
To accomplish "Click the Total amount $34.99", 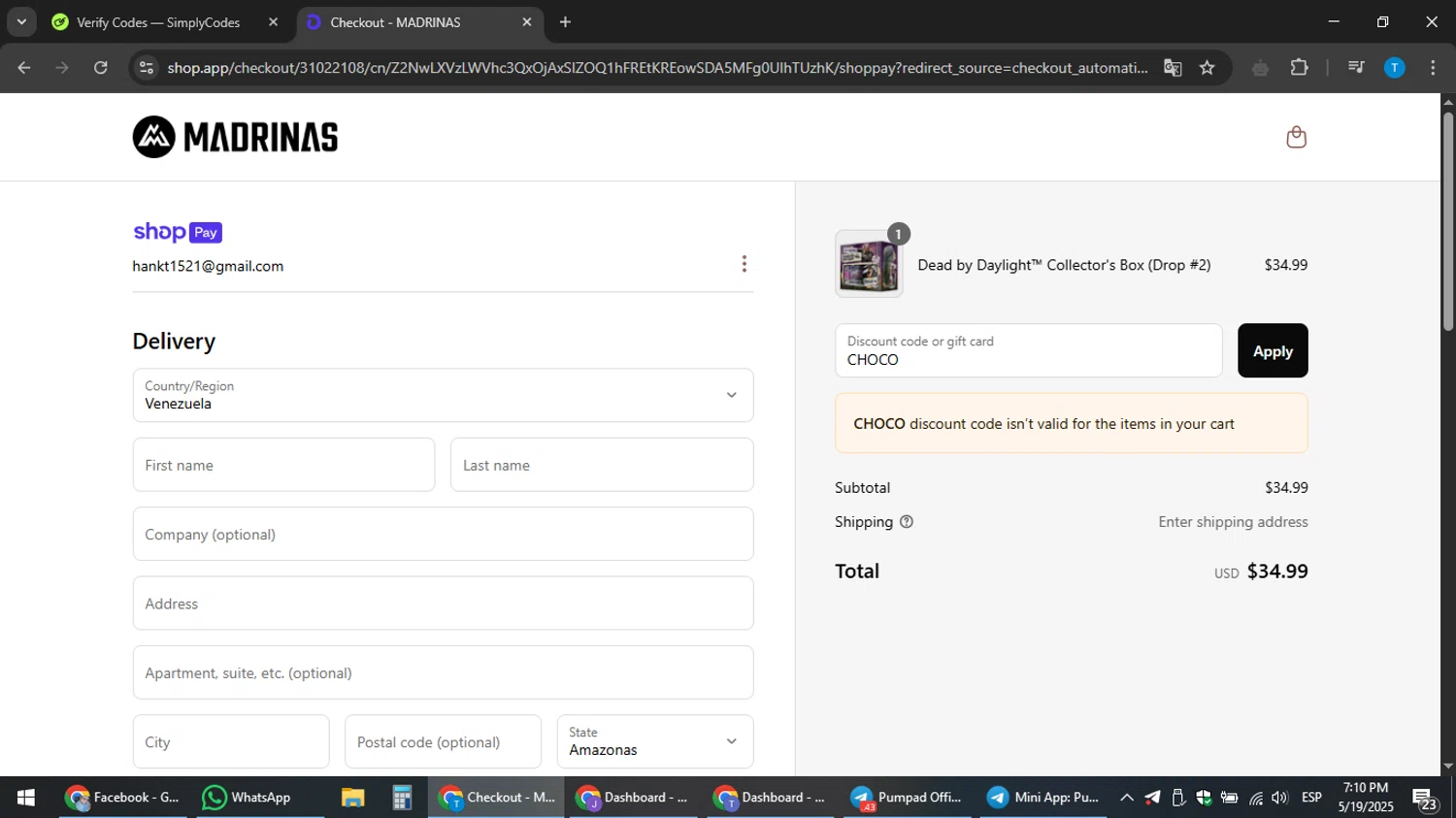I will point(1276,571).
